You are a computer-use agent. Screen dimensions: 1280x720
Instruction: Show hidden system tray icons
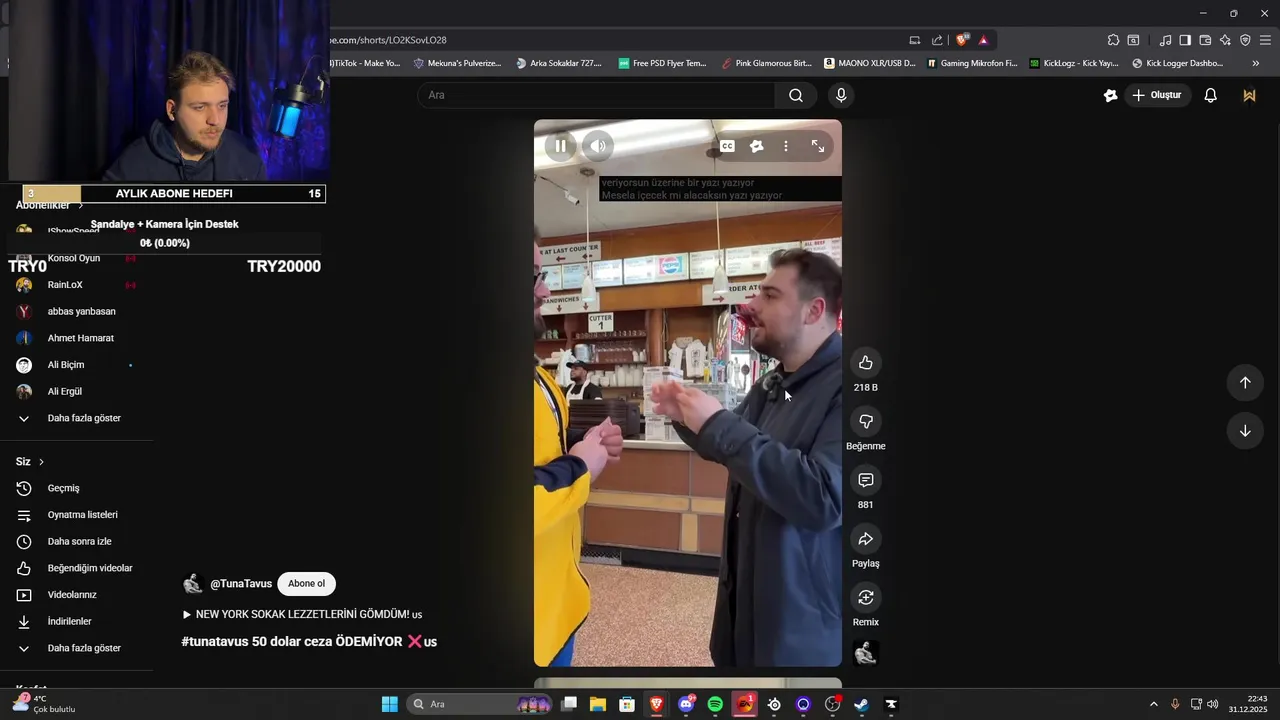coord(1153,704)
